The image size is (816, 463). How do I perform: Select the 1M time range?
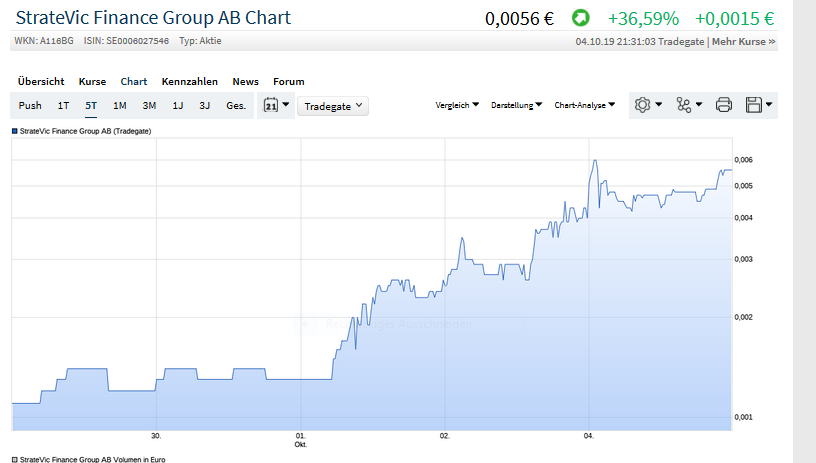click(x=120, y=106)
